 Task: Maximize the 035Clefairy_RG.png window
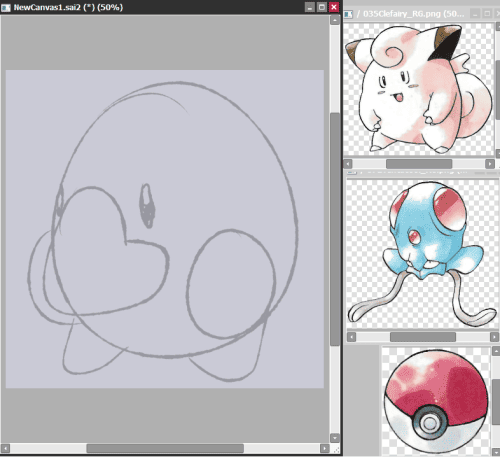click(x=487, y=14)
